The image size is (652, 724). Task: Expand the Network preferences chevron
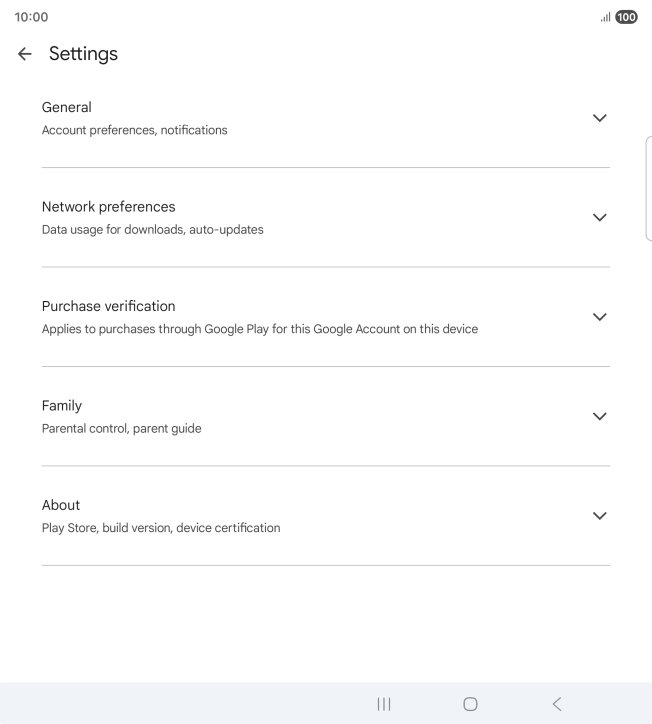(599, 217)
